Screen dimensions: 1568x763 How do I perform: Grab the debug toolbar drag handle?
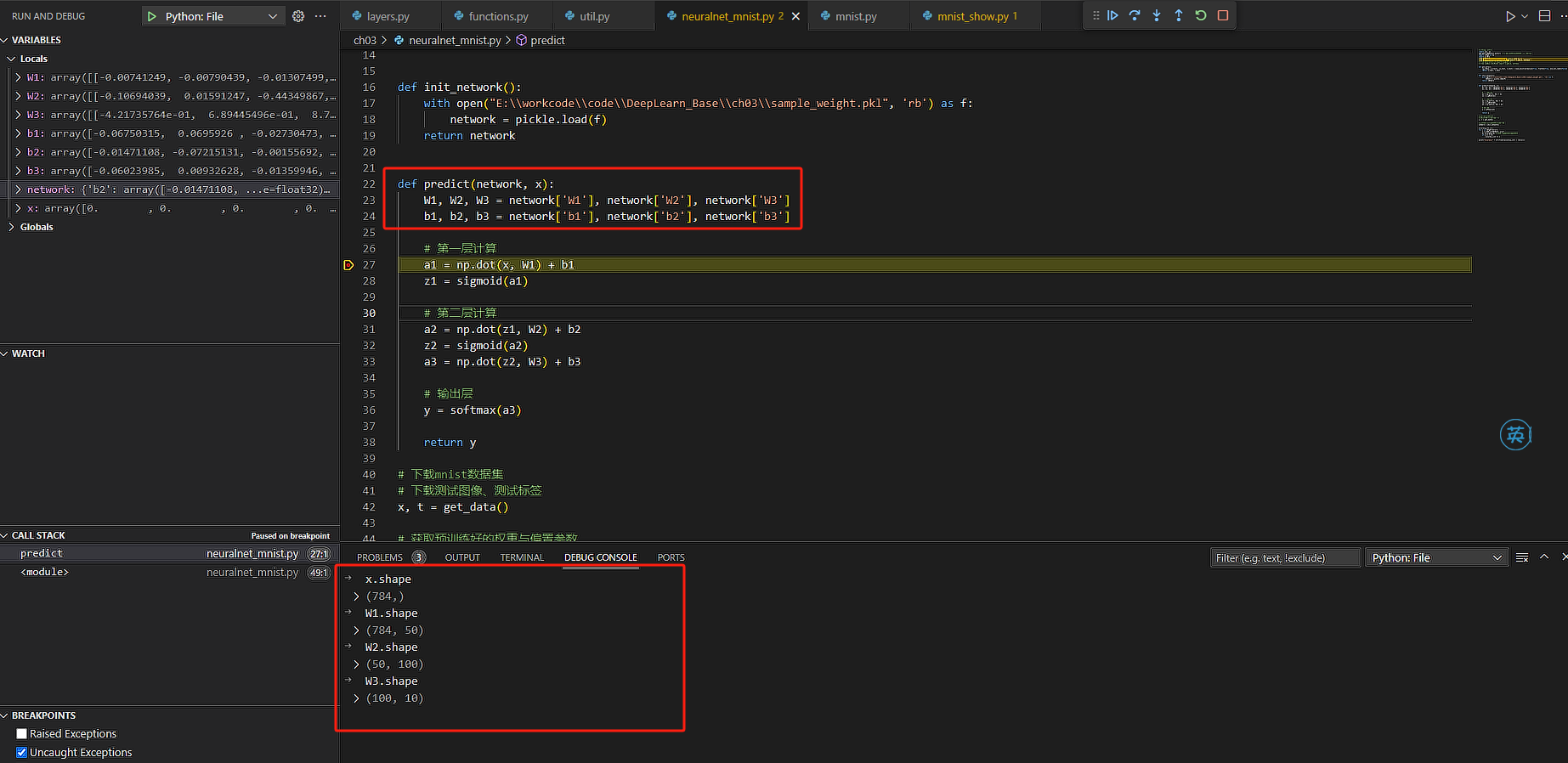(x=1095, y=15)
